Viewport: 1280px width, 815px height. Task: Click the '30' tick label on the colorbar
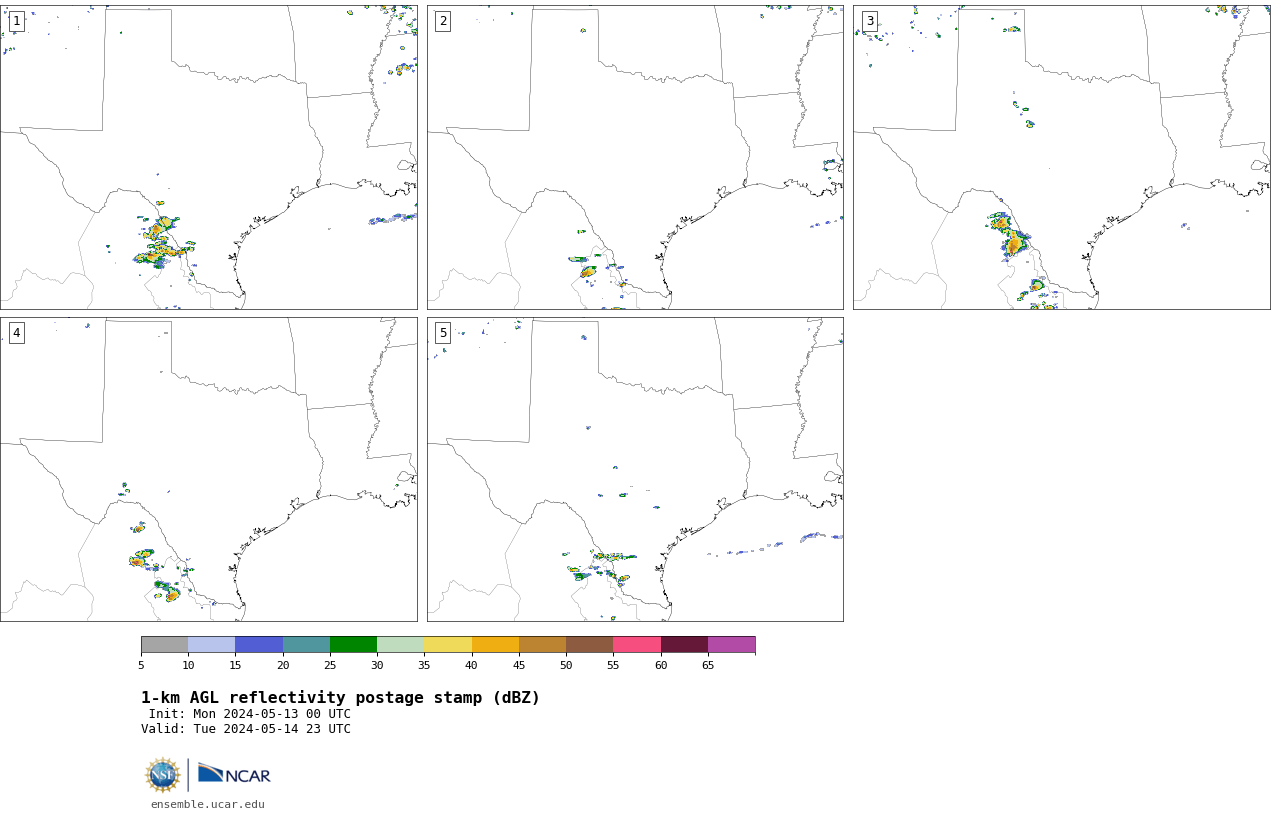(x=377, y=665)
